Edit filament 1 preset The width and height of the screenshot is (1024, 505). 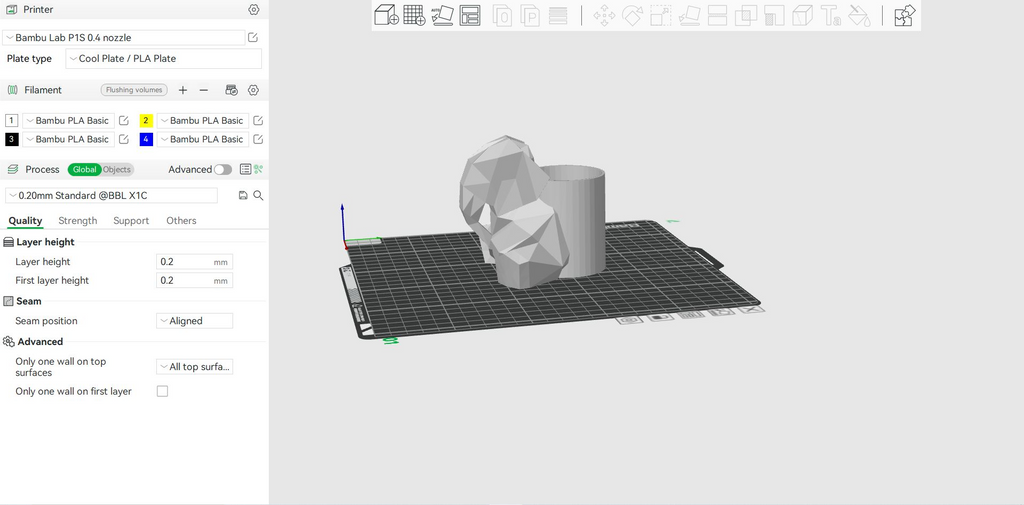click(x=123, y=121)
